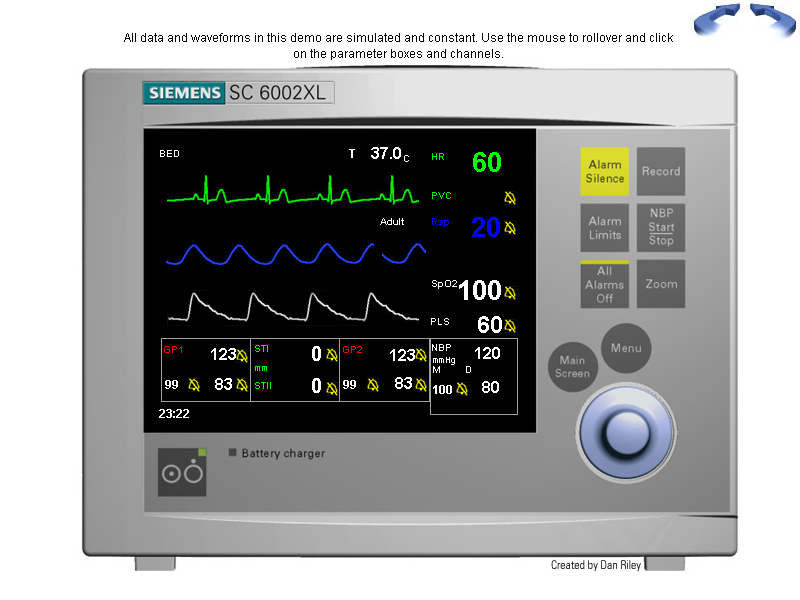
Task: Return with the Main Screen button
Action: coord(572,367)
